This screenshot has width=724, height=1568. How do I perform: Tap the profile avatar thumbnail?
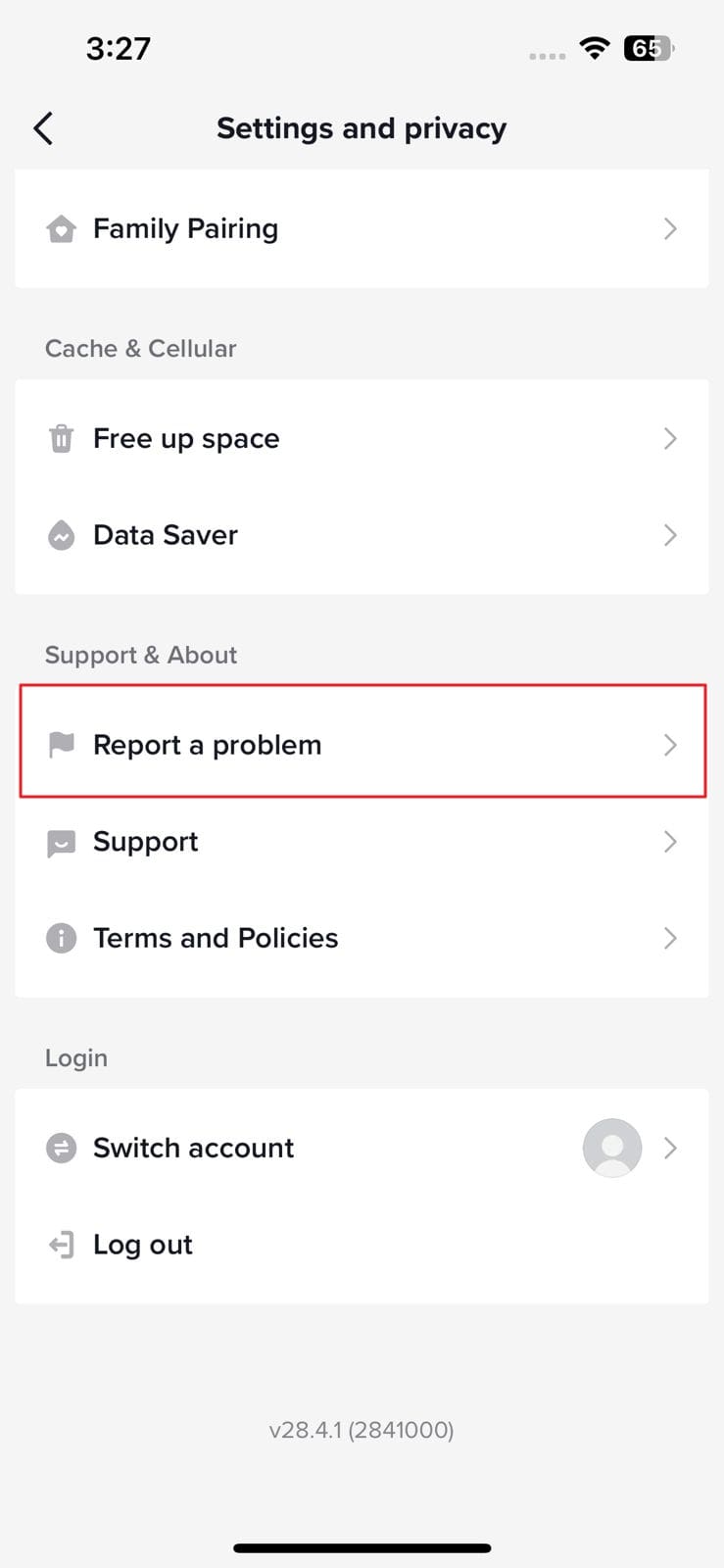(x=612, y=1148)
